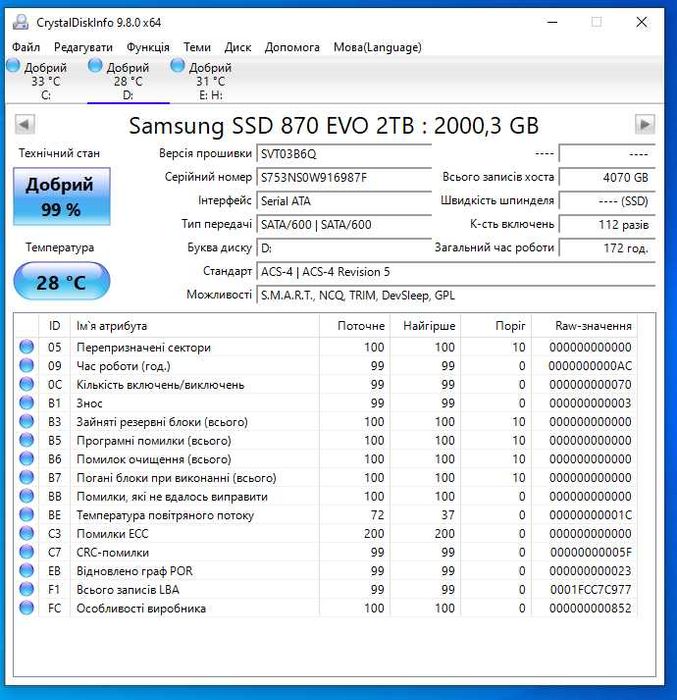This screenshot has width=677, height=700.
Task: Click the drive letter field D:
Action: click(344, 248)
